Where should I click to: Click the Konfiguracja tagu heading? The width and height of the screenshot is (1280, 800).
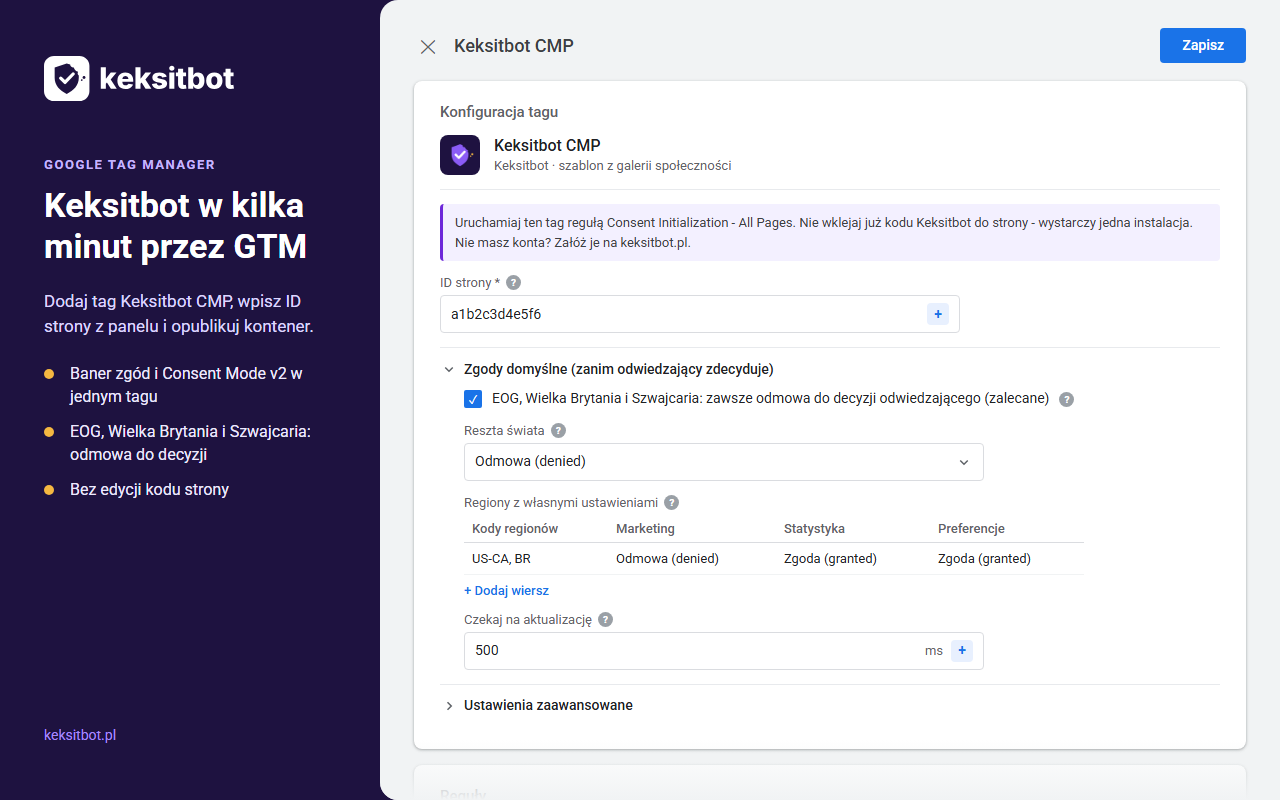[x=499, y=112]
